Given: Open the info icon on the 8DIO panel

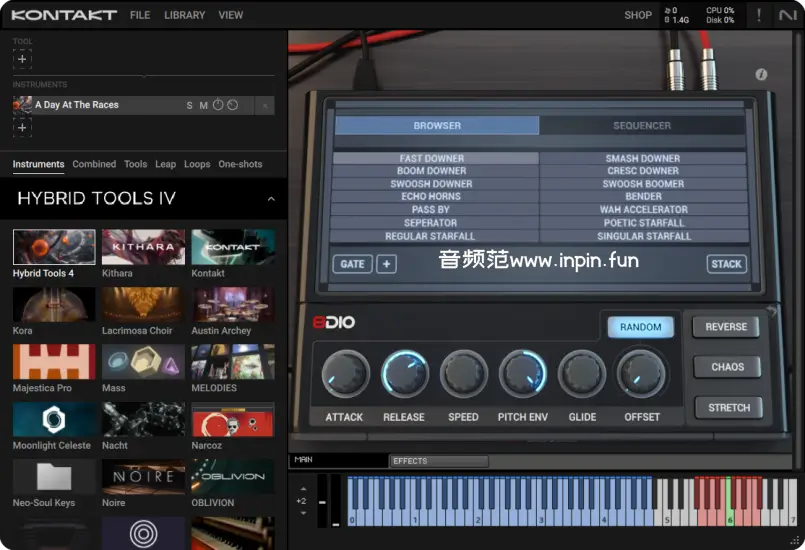Looking at the screenshot, I should tap(761, 74).
